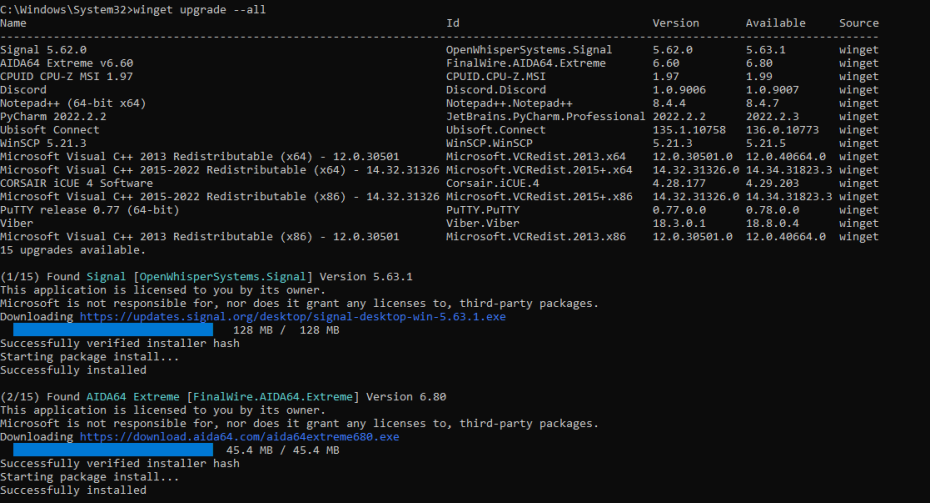Click the Source column header
This screenshot has width=930, height=503.
pos(859,23)
